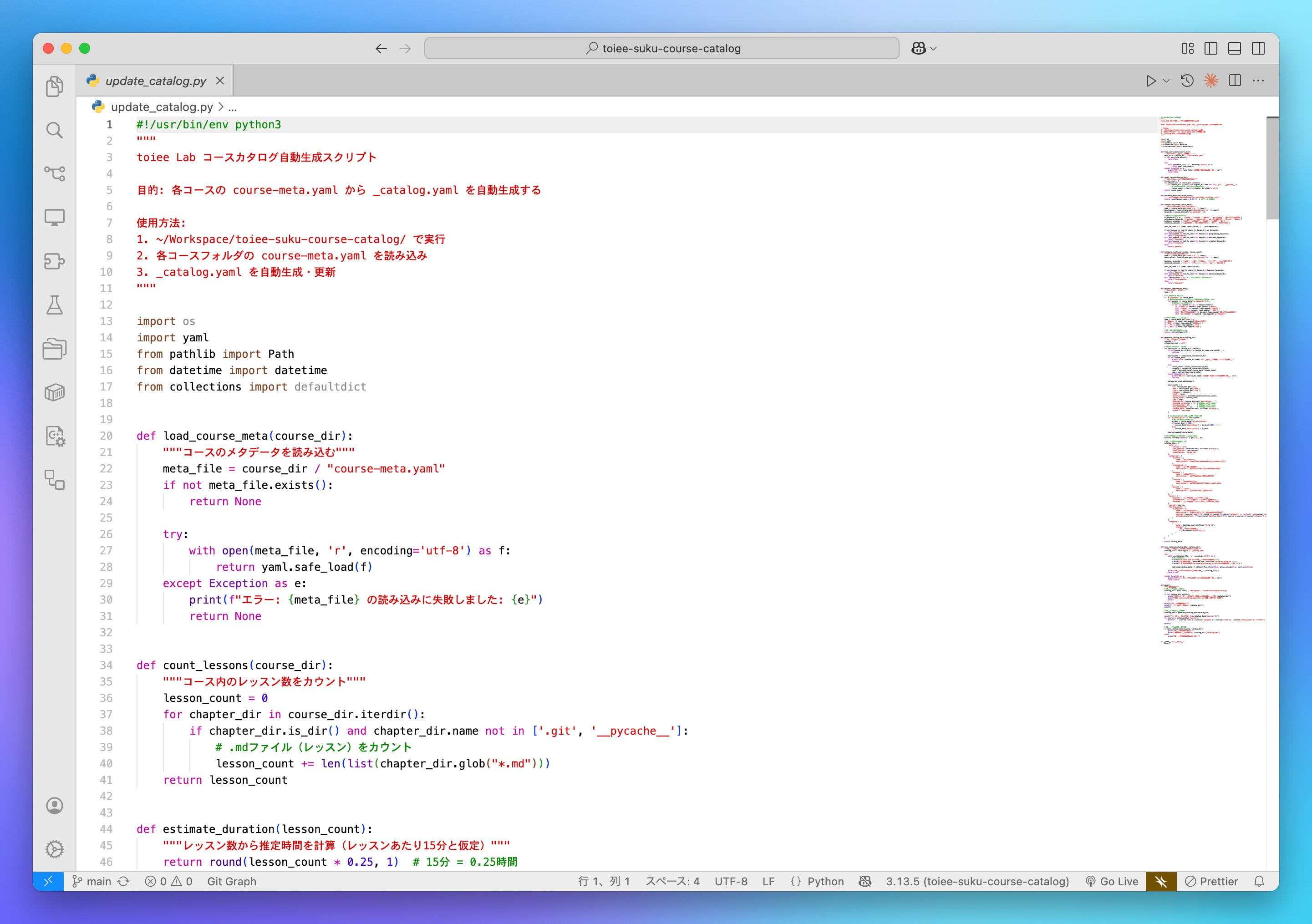Toggle the secondary side bar layout button
The height and width of the screenshot is (924, 1312).
click(x=1258, y=49)
